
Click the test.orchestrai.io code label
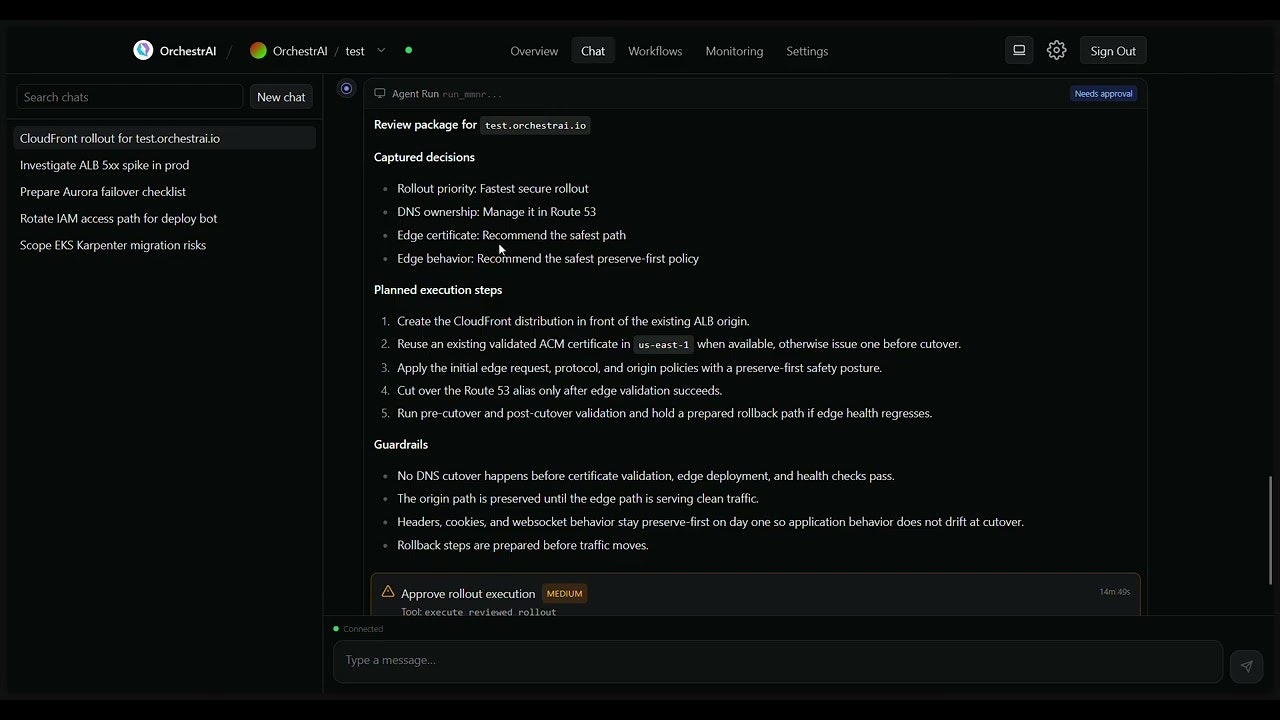coord(536,125)
